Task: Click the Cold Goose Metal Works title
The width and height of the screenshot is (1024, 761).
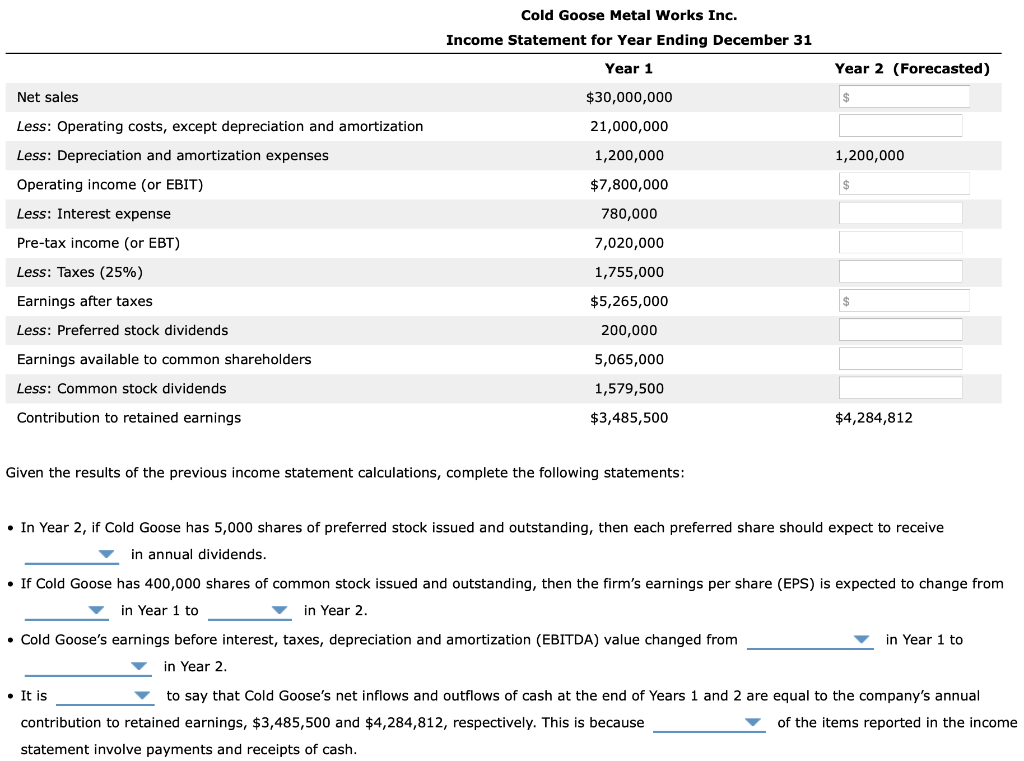Action: [628, 14]
